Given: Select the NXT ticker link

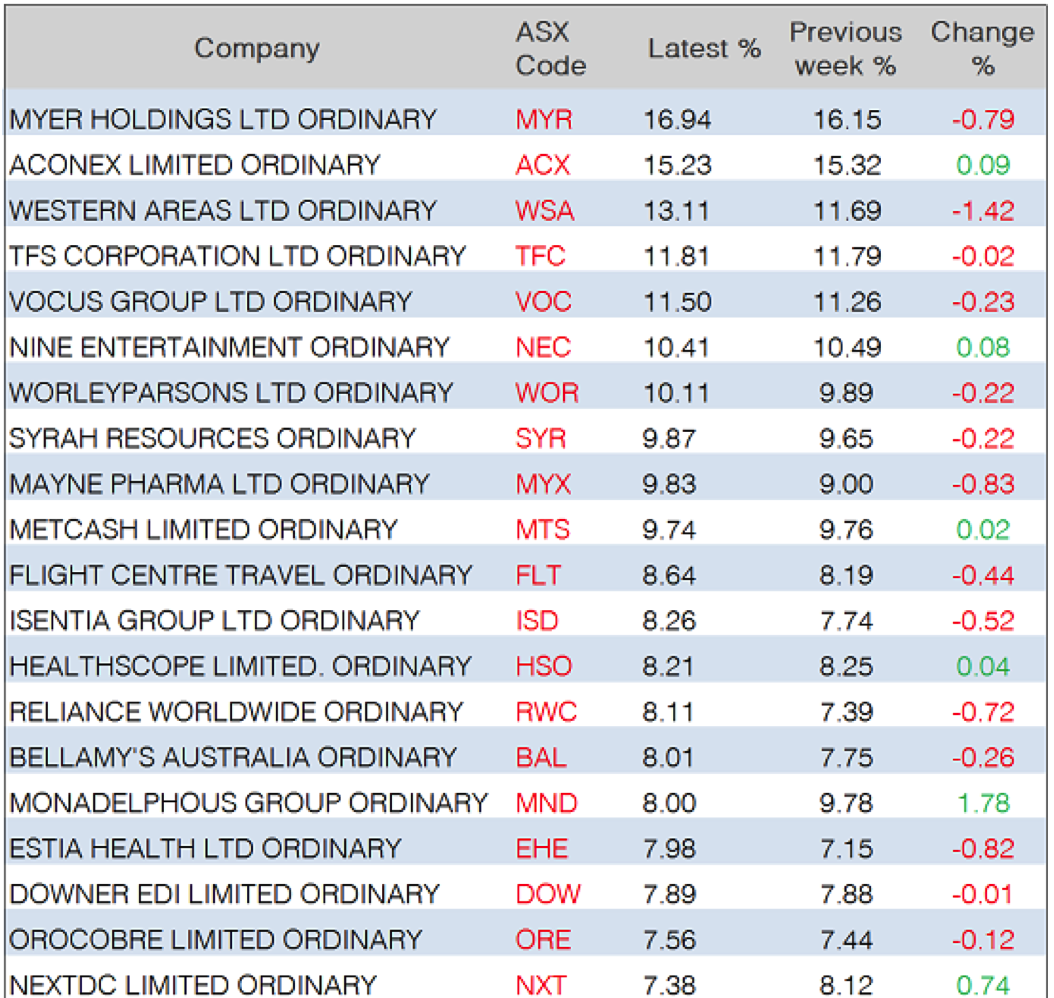Looking at the screenshot, I should [x=541, y=985].
